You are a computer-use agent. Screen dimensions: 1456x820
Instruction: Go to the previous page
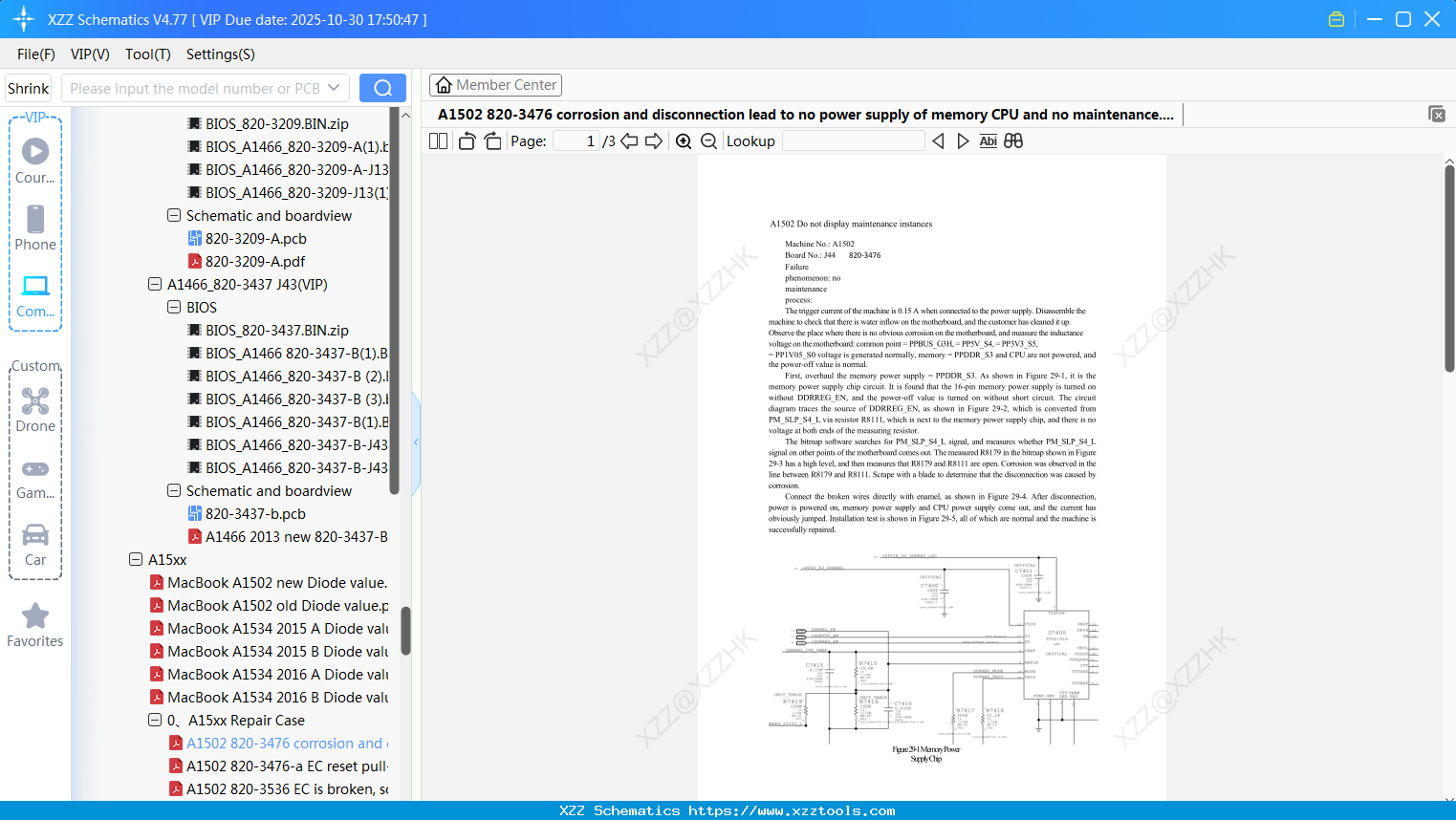(x=629, y=140)
